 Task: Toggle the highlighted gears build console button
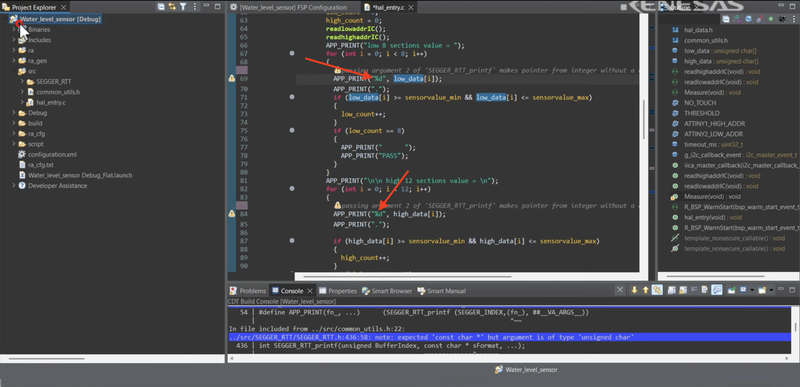coord(657,290)
